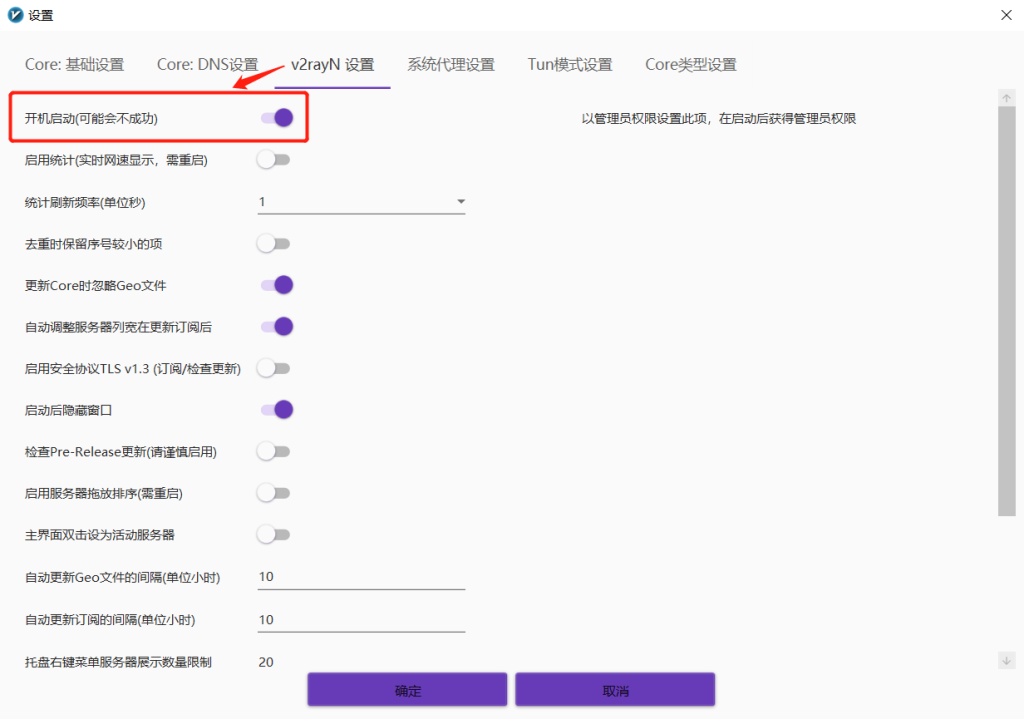Click the 自动更新订阅的间隔(单位小时) label

point(110,620)
